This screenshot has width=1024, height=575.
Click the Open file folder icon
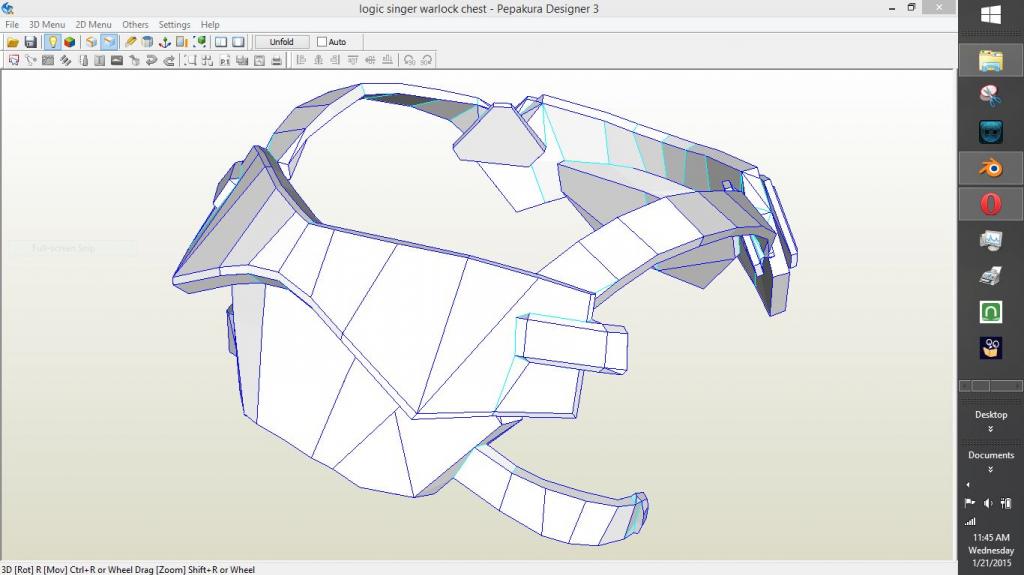[13, 42]
